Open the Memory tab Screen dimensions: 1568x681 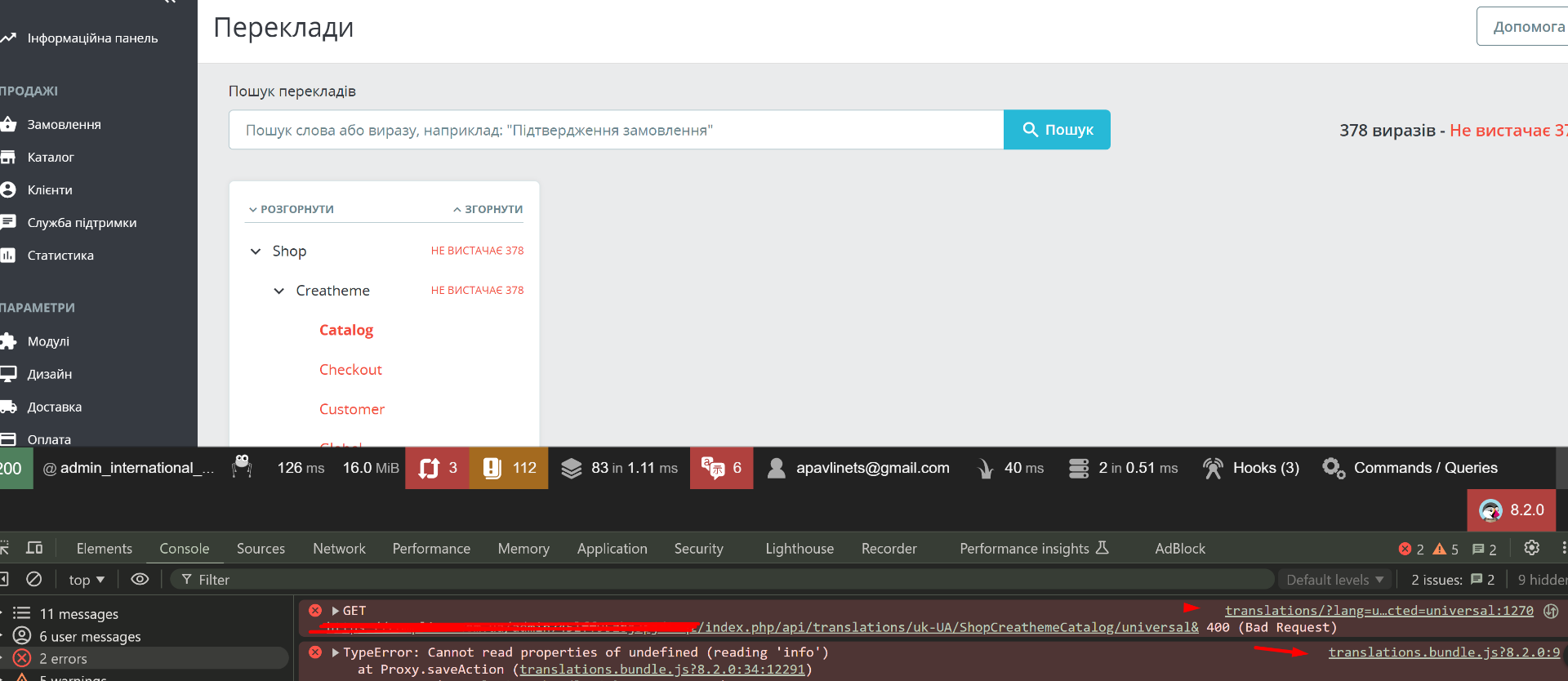click(523, 549)
